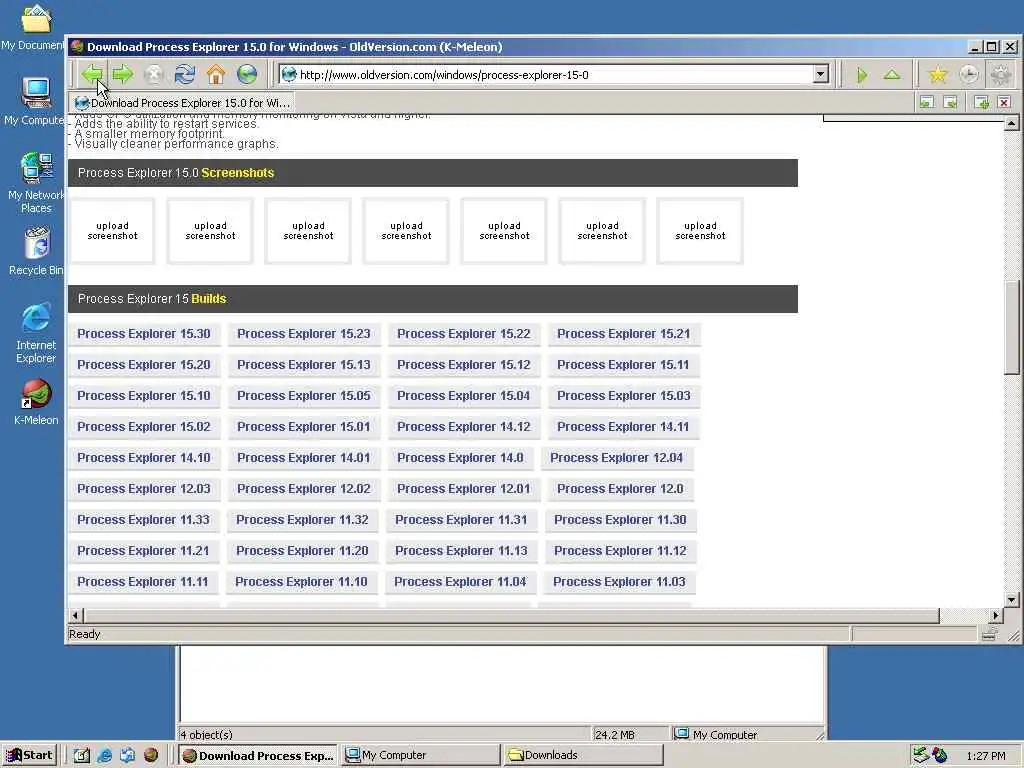This screenshot has width=1024, height=768.
Task: Go back using the green Back arrow
Action: tap(92, 74)
